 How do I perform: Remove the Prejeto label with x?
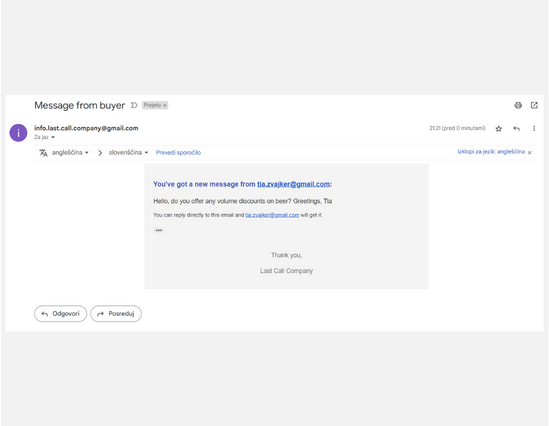(165, 105)
